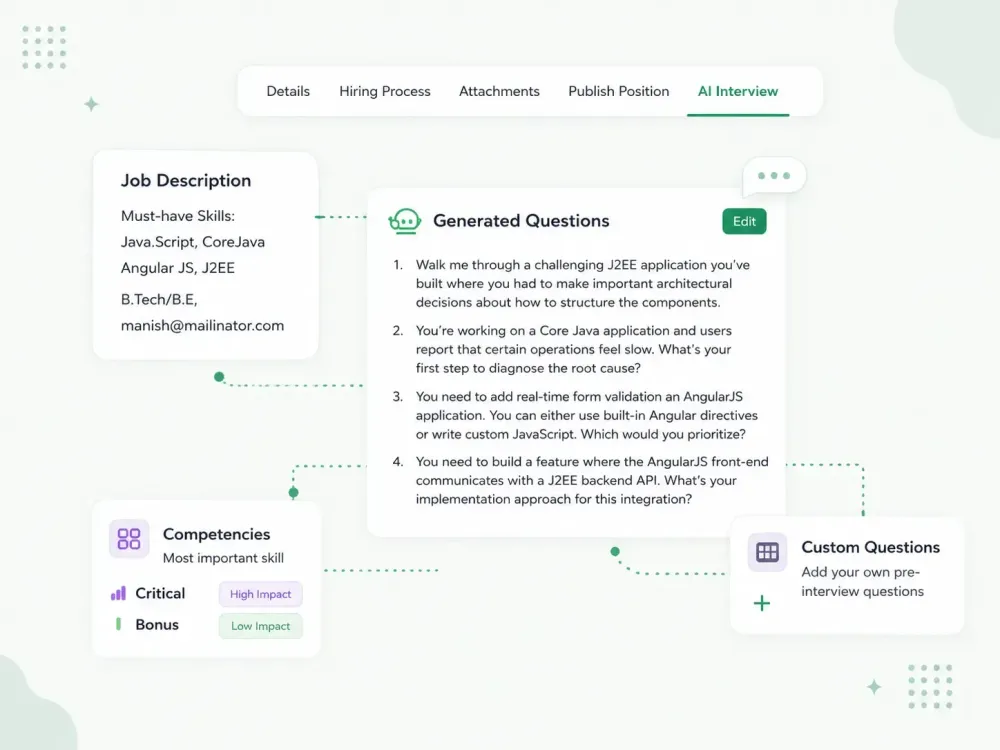Select the Low Impact badge

(x=260, y=626)
